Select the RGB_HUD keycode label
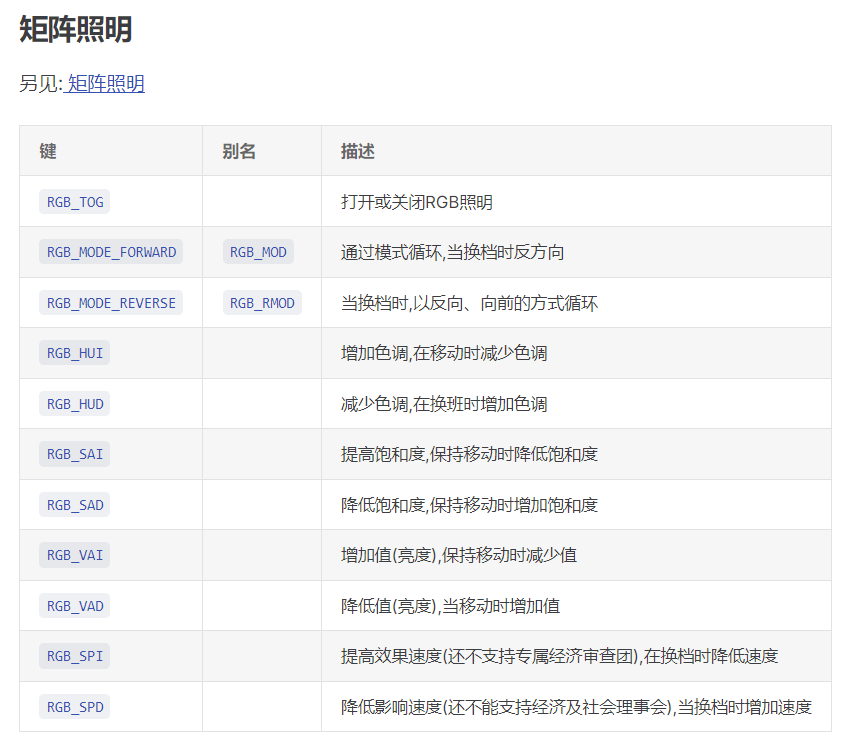The height and width of the screenshot is (749, 849). tap(75, 404)
